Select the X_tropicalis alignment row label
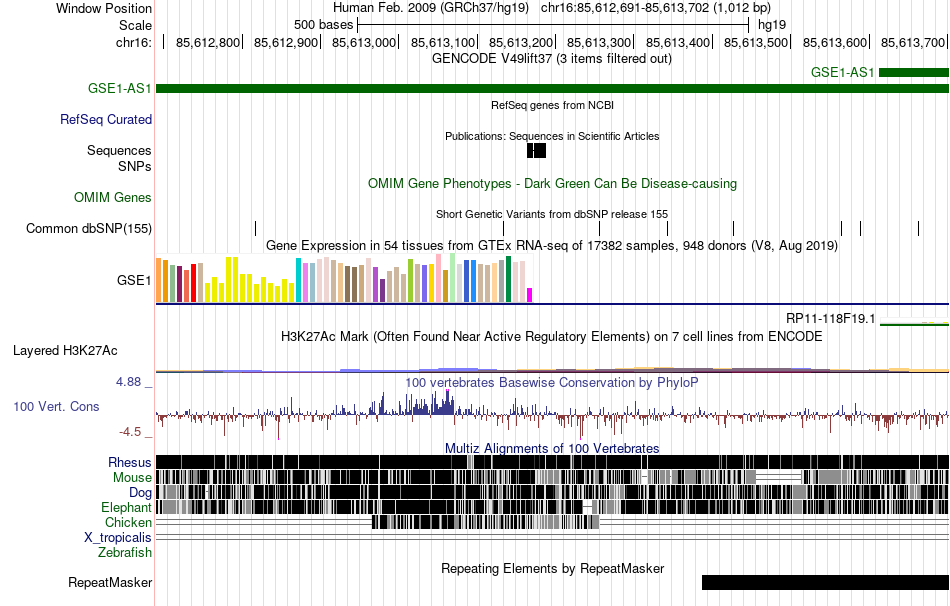 click(118, 538)
